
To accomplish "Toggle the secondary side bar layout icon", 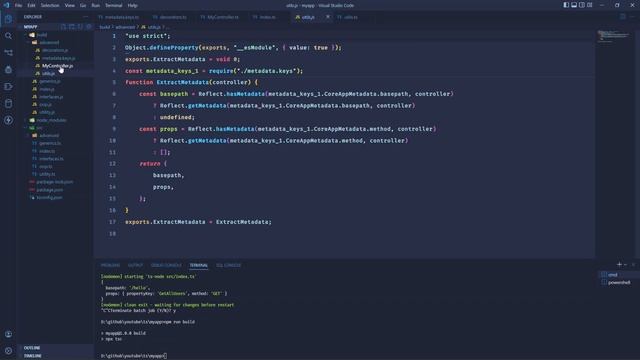I will (x=582, y=5).
